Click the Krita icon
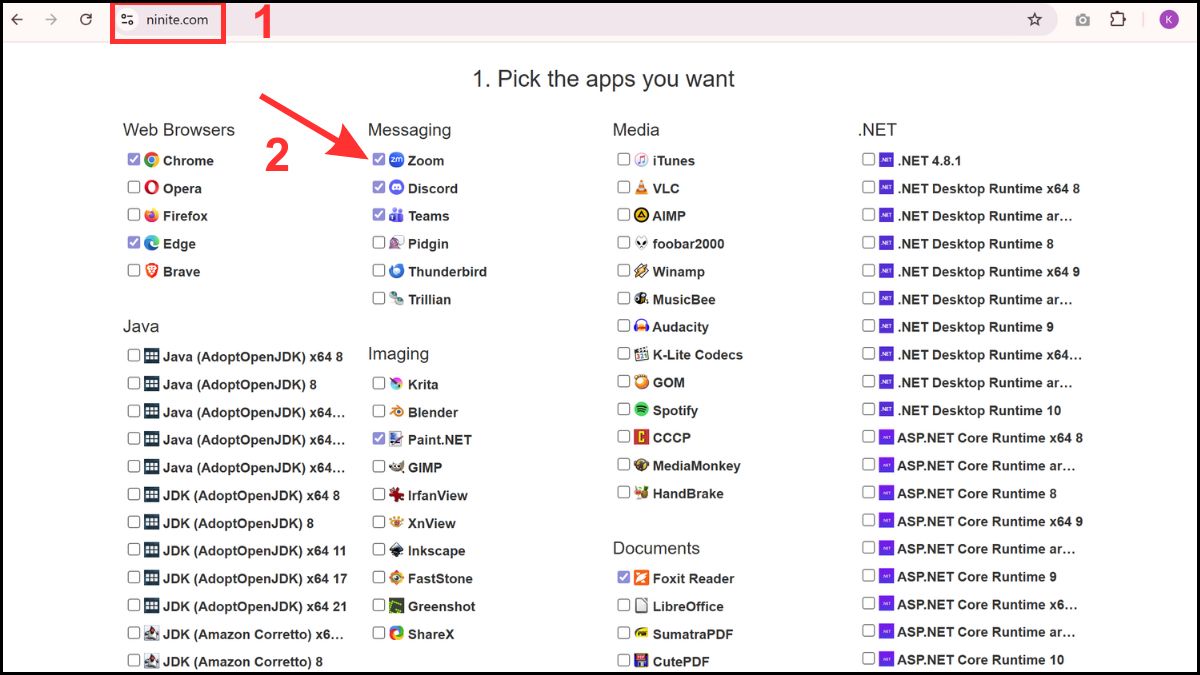 click(x=397, y=384)
